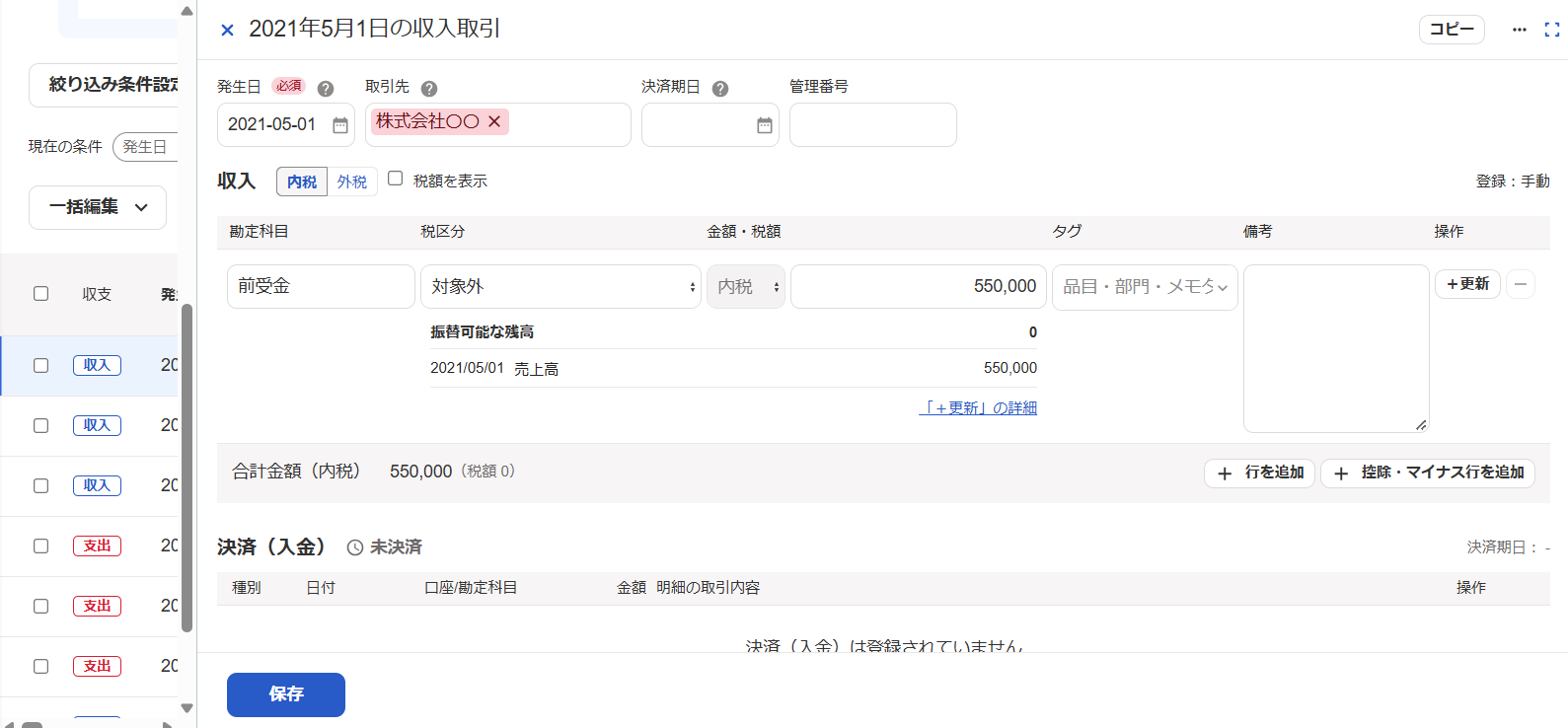1568x728 pixels.
Task: Click 絞り込み条件設定 filter button
Action: point(104,85)
